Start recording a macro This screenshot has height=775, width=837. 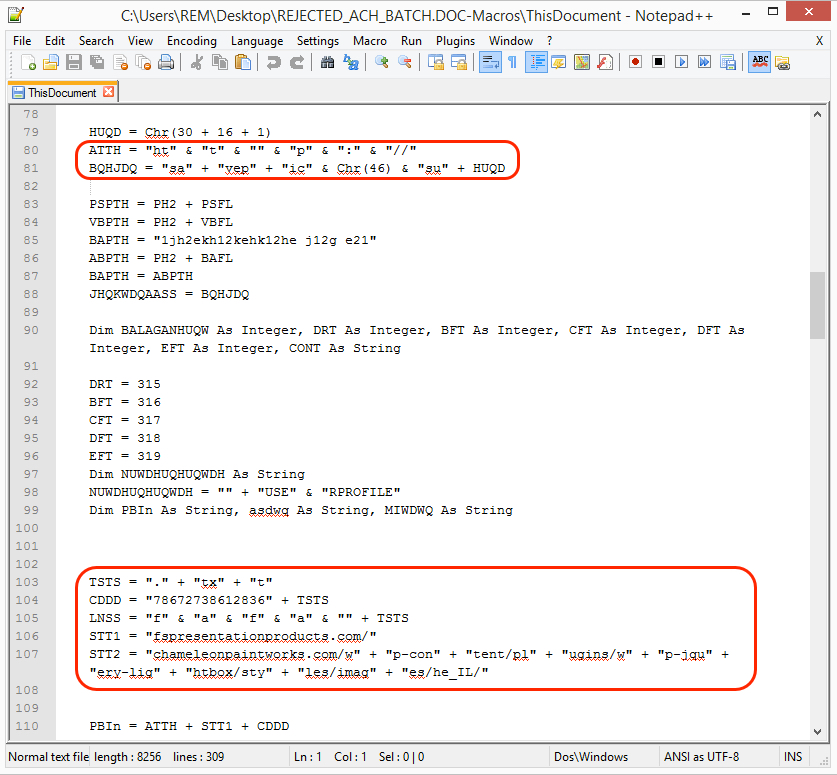point(635,62)
